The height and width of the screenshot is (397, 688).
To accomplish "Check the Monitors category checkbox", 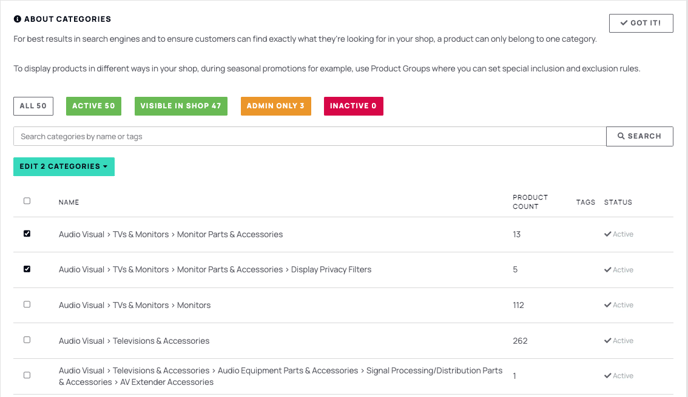I will tap(27, 304).
